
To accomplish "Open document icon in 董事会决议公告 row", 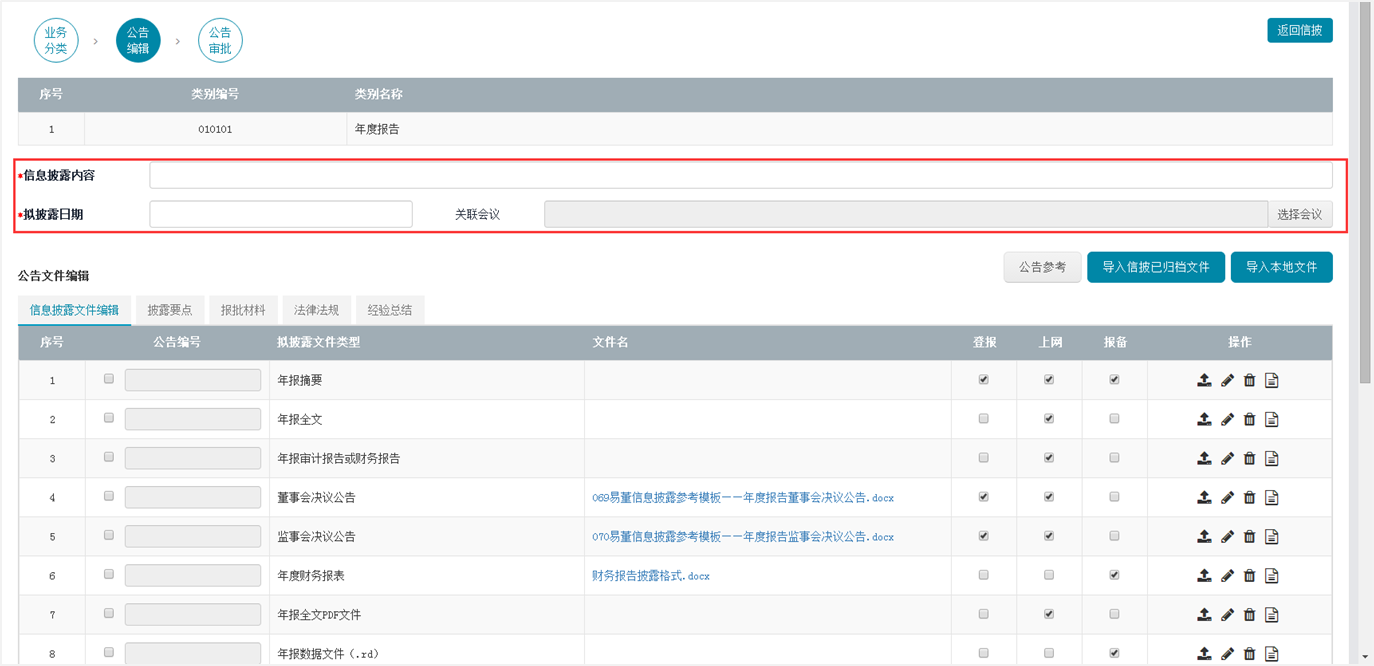I will (1272, 497).
